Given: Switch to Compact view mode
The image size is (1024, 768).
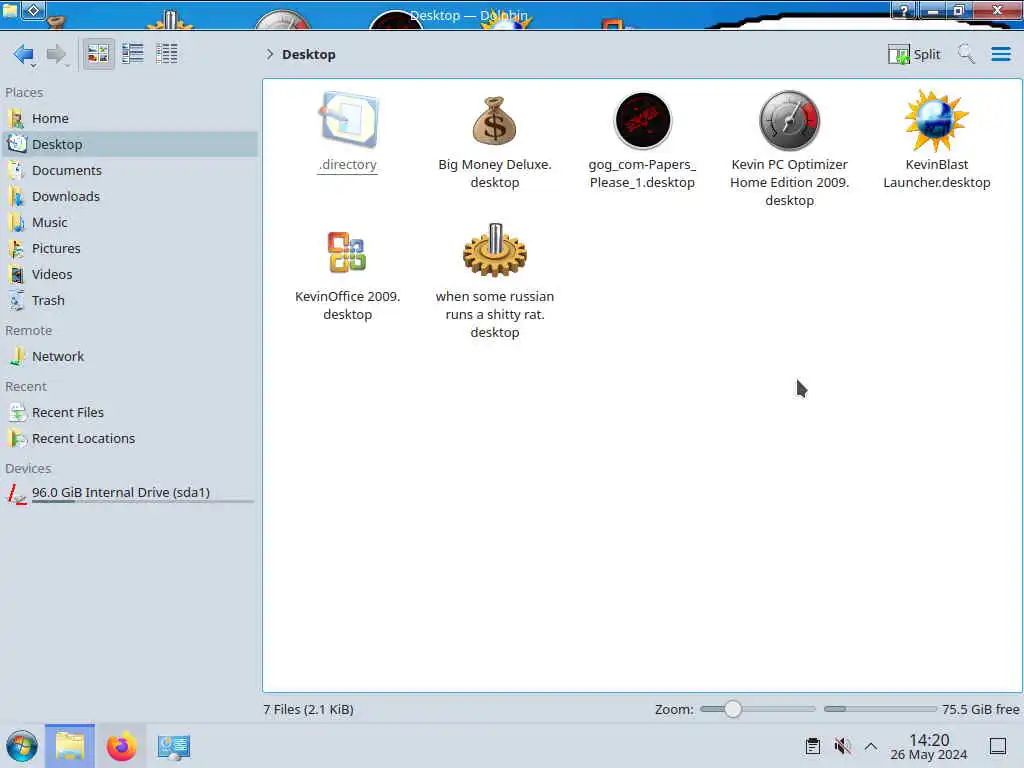Looking at the screenshot, I should click(133, 54).
